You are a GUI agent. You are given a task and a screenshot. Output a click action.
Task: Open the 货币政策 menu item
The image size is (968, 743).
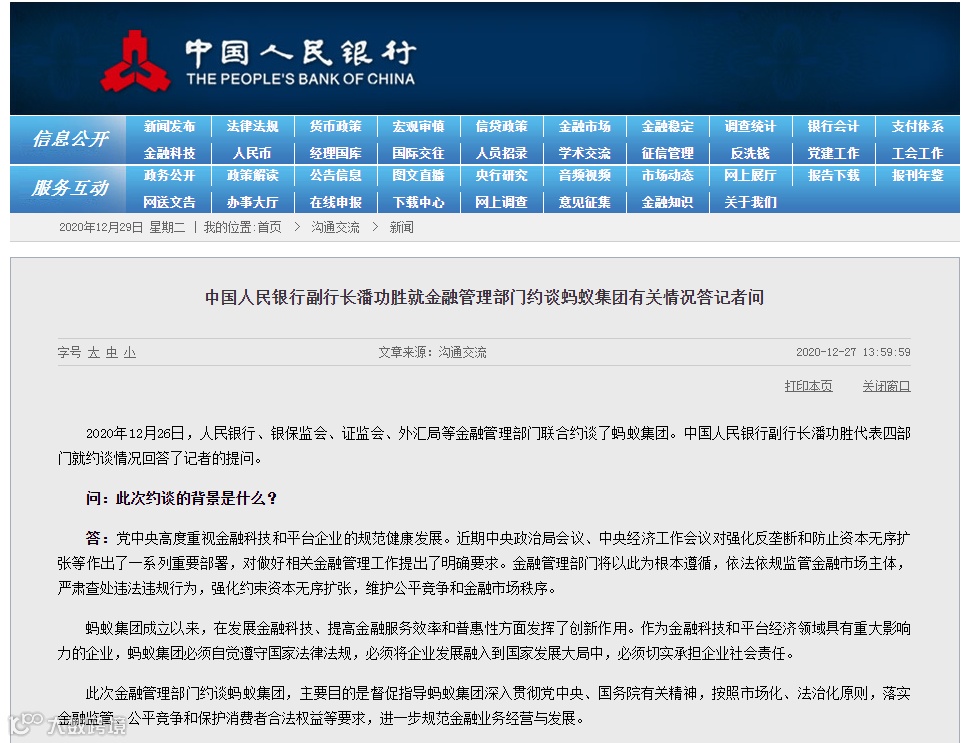(335, 127)
